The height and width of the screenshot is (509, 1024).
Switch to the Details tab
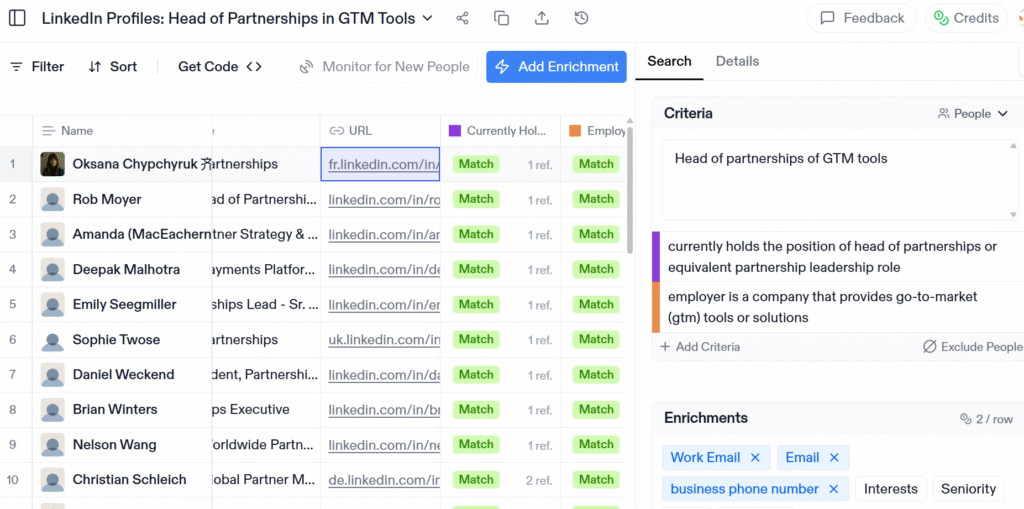click(x=737, y=61)
